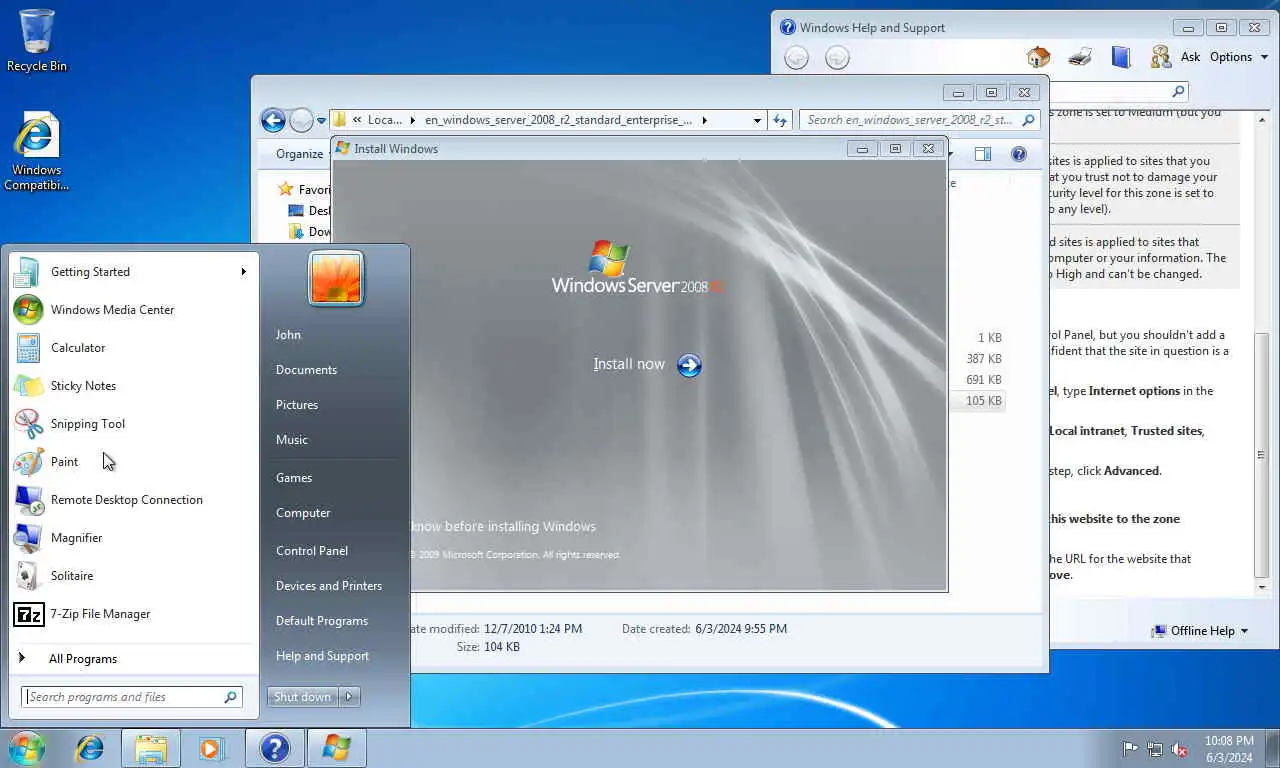Click Browse Help book icon
Viewport: 1280px width, 768px height.
1121,57
